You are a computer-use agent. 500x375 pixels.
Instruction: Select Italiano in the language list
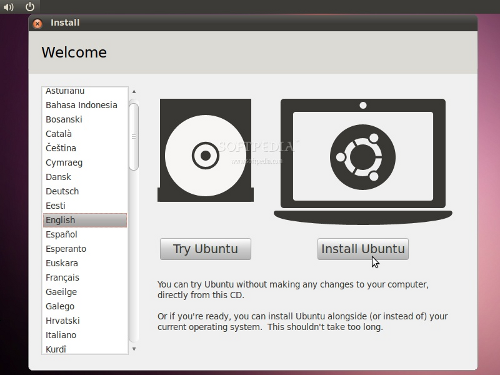85,335
